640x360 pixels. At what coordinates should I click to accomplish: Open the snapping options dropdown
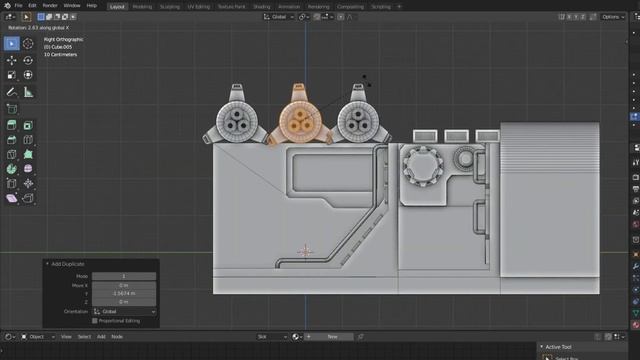(328, 17)
